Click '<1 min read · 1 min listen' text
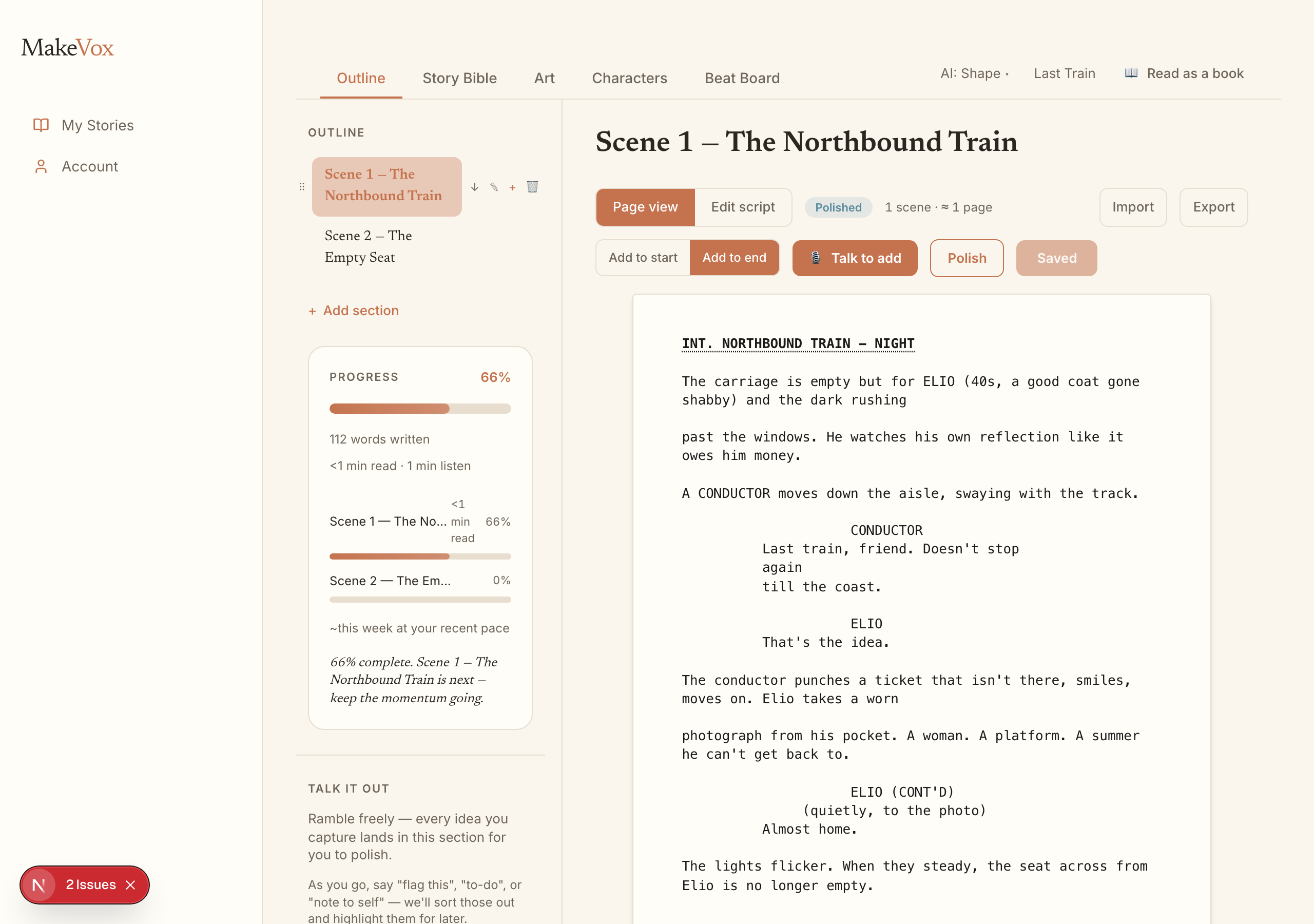This screenshot has width=1314, height=924. coord(400,466)
